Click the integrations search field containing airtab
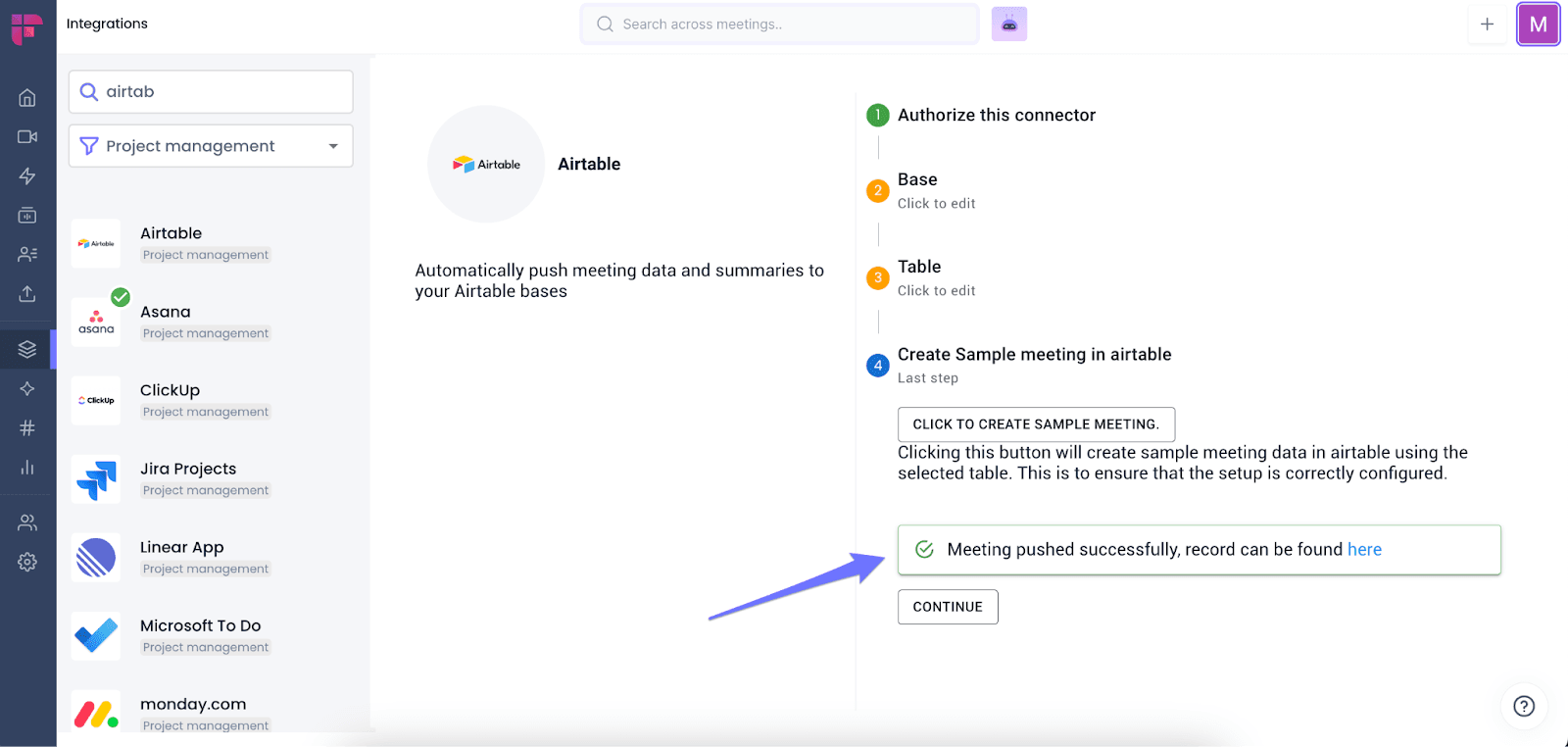1568x747 pixels. point(211,91)
